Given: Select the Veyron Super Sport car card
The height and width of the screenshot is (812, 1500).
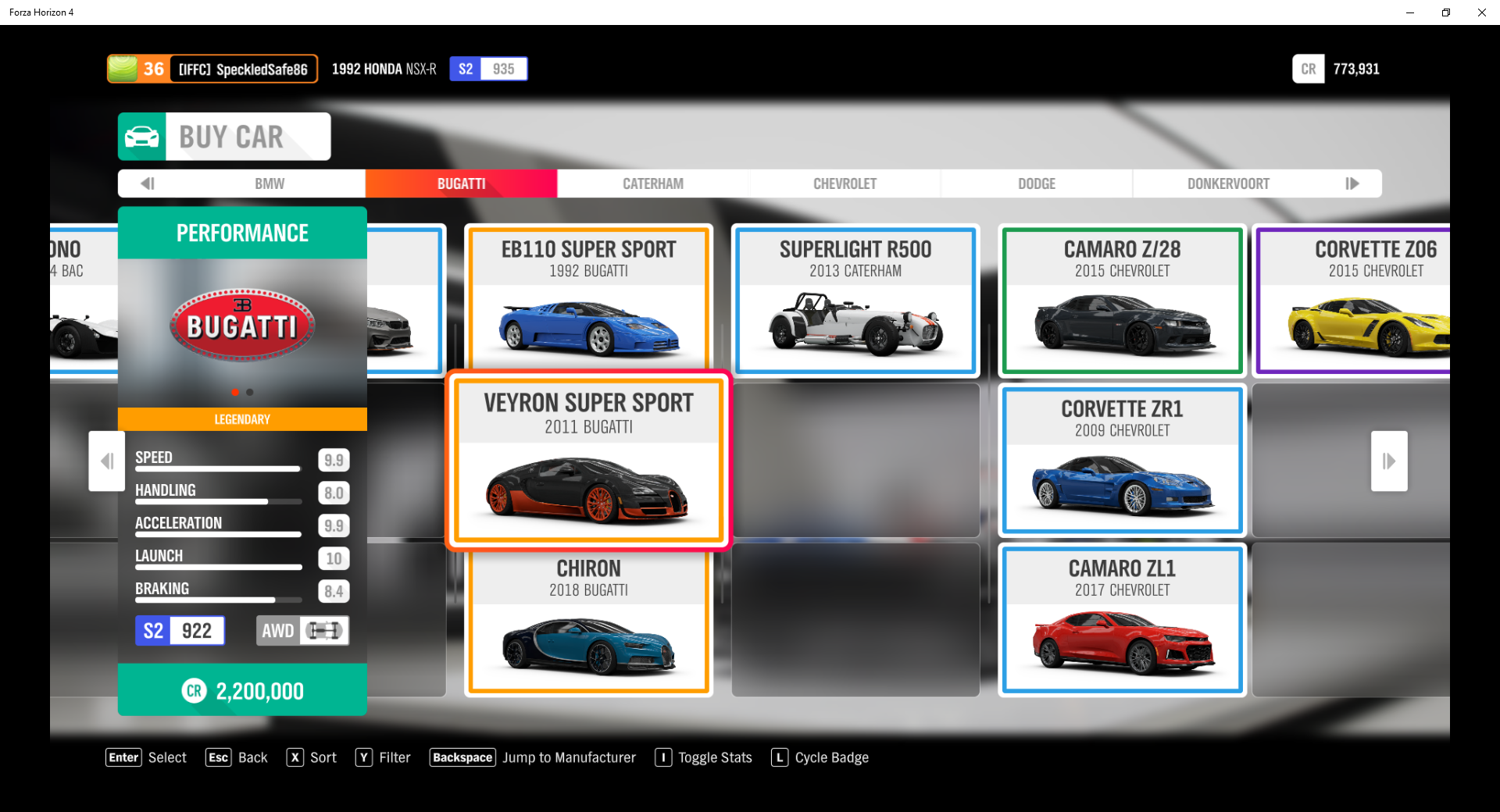Looking at the screenshot, I should pyautogui.click(x=588, y=461).
